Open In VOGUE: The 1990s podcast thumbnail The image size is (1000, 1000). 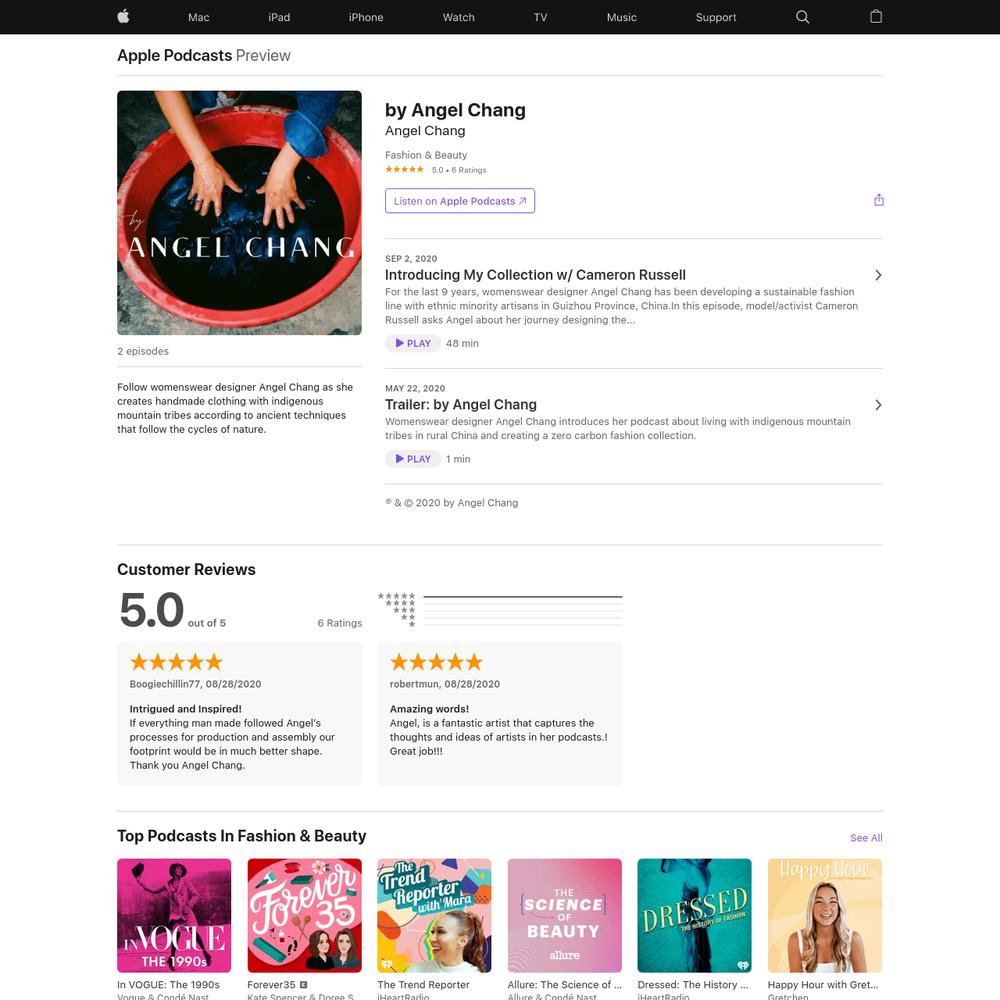[x=174, y=915]
